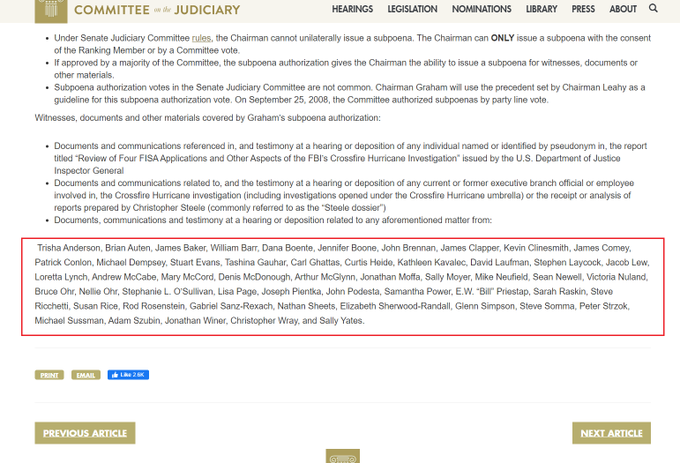Click the Committee on the Judiciary title text

[x=157, y=10]
